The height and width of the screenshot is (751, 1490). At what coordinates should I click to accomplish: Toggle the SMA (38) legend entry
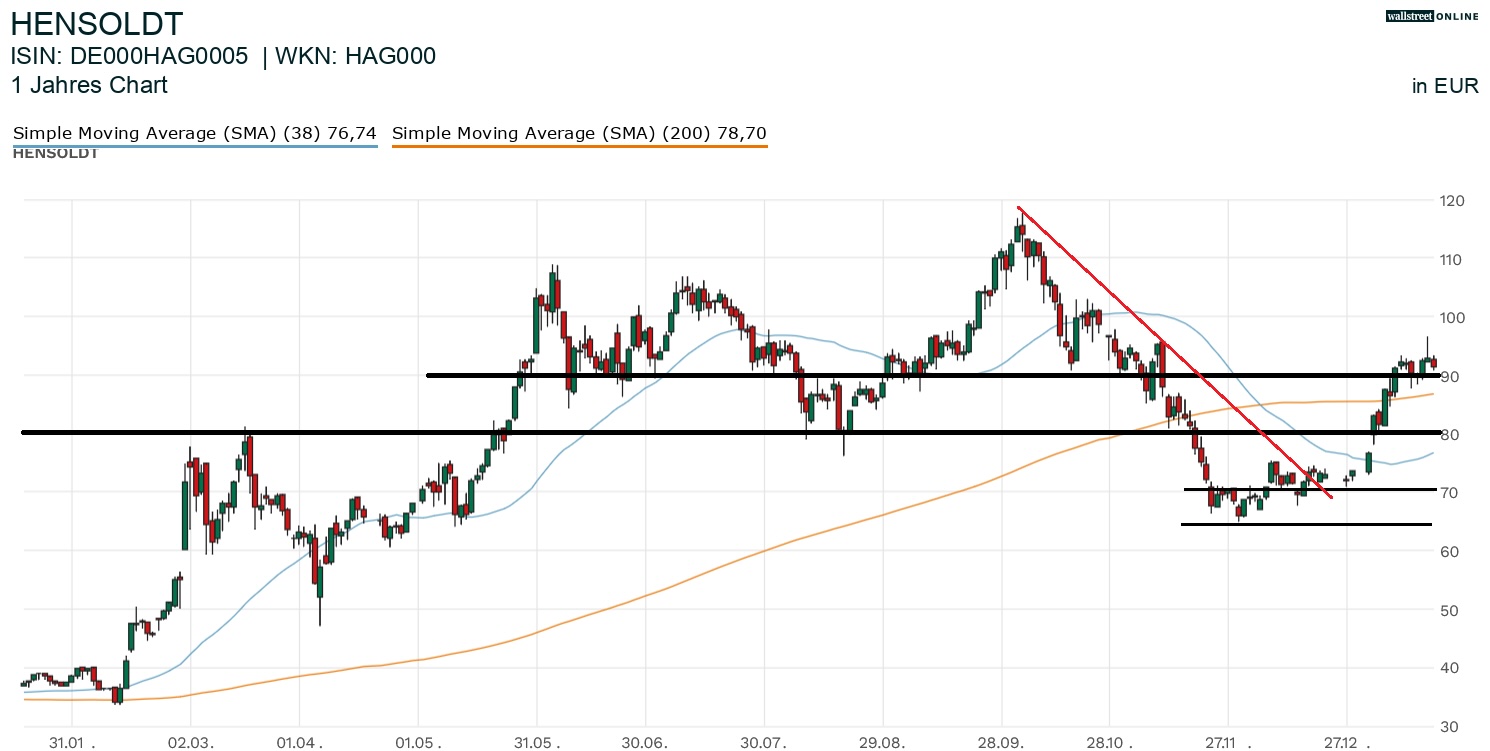pyautogui.click(x=195, y=133)
